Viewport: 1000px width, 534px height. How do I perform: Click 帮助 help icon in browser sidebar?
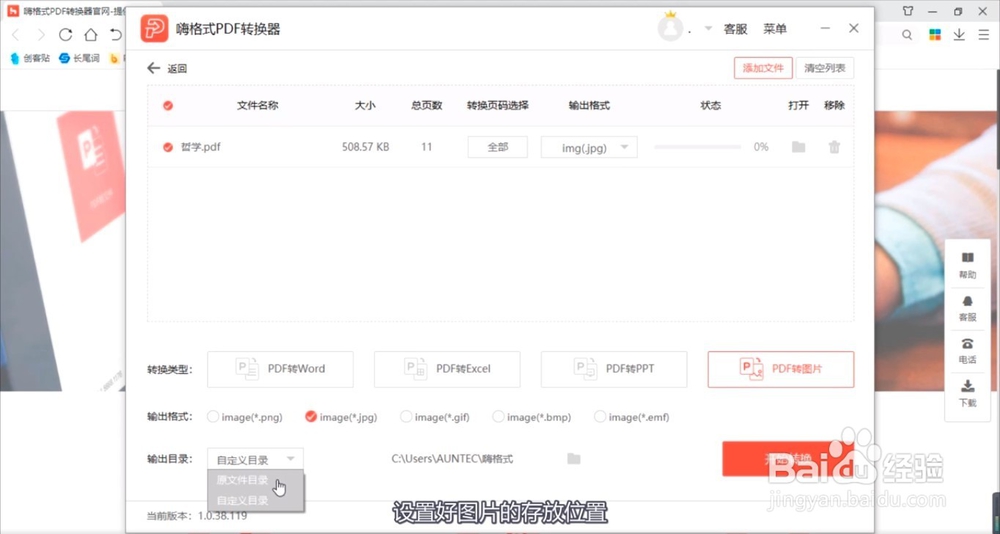pyautogui.click(x=967, y=258)
